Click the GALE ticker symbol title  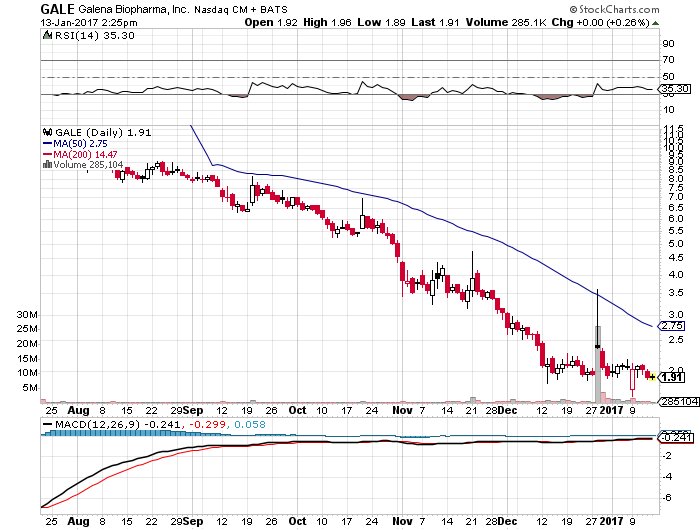[x=58, y=9]
